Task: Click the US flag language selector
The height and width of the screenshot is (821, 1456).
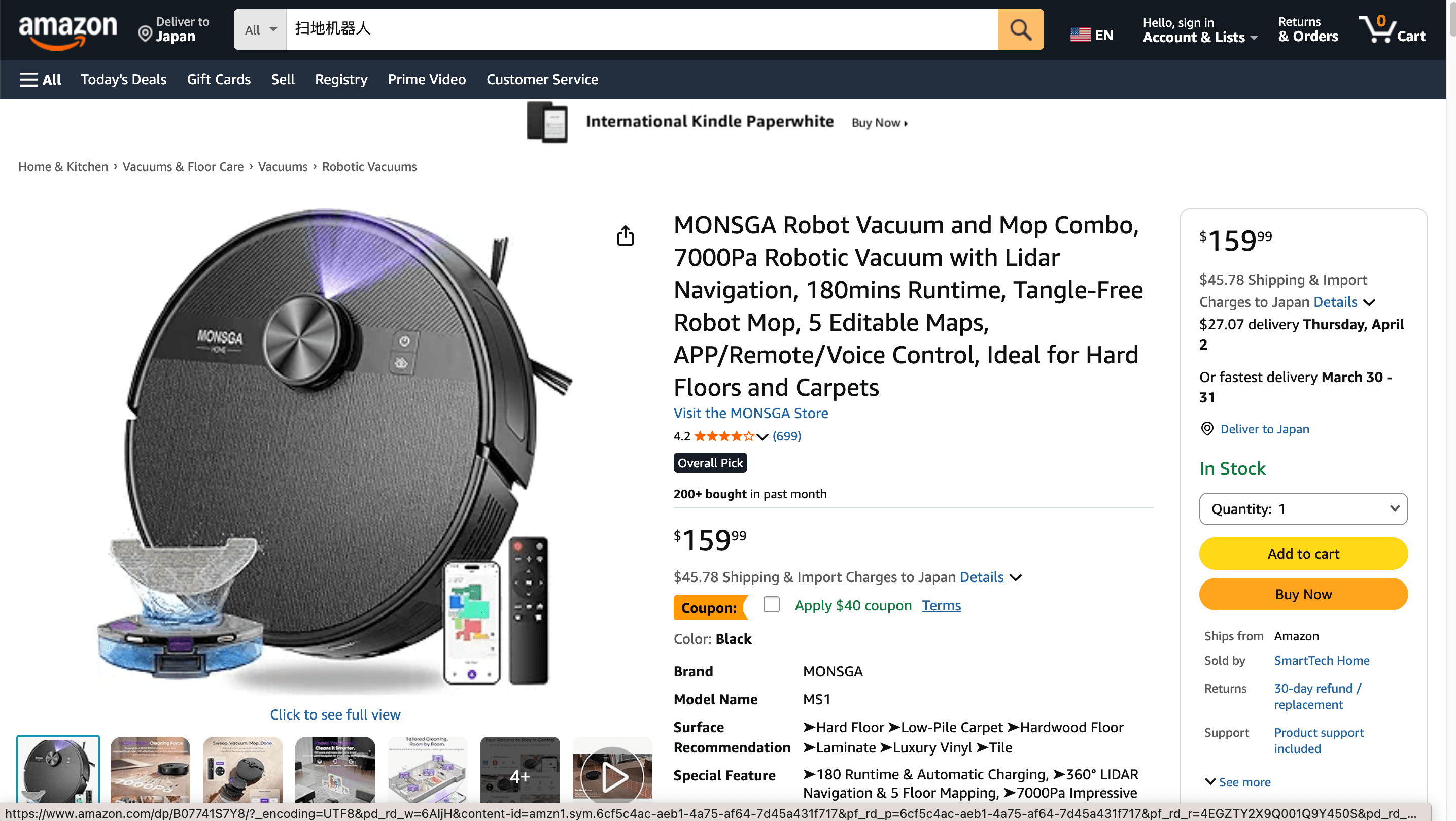Action: (1081, 34)
